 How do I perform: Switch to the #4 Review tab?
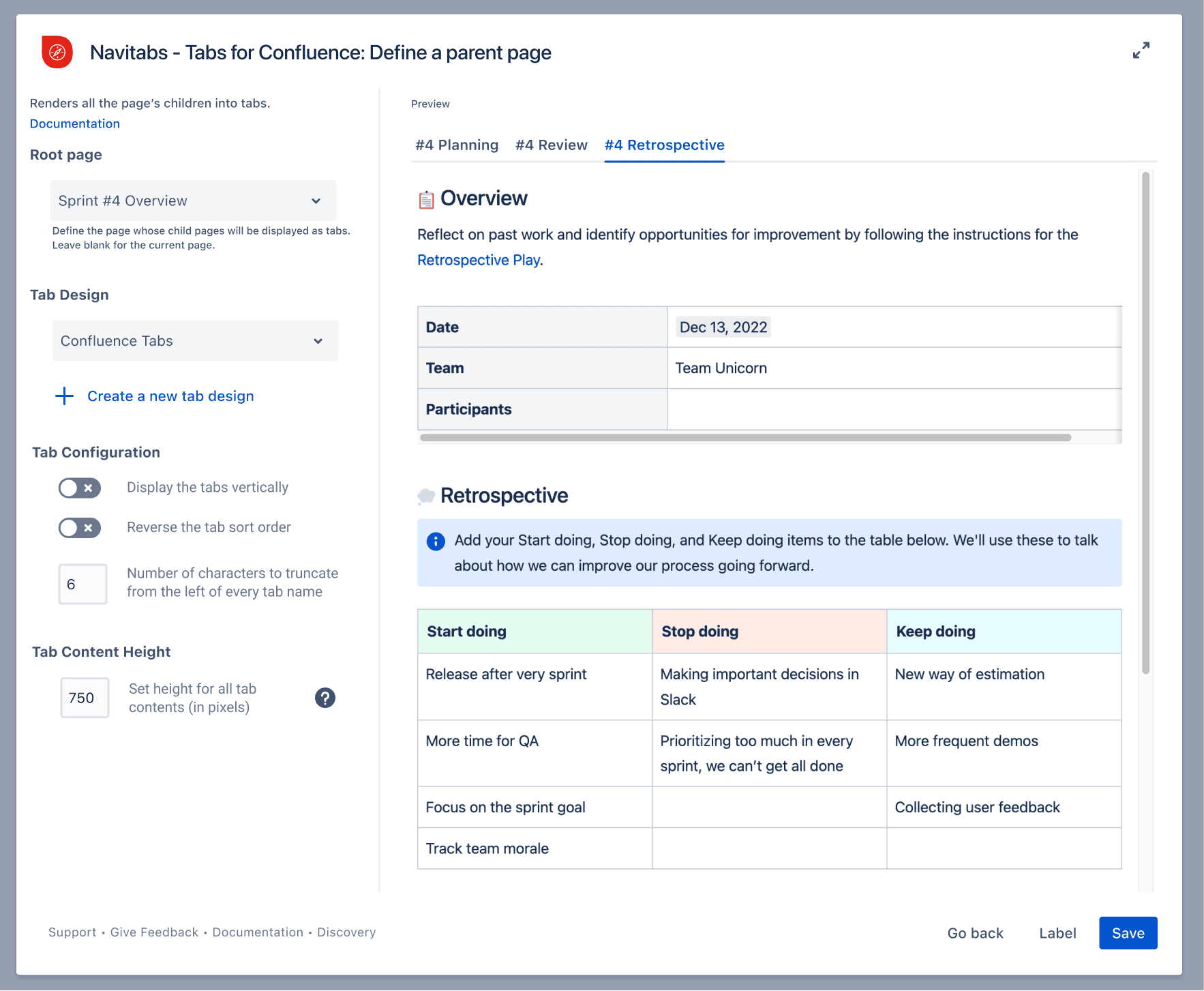[x=551, y=145]
